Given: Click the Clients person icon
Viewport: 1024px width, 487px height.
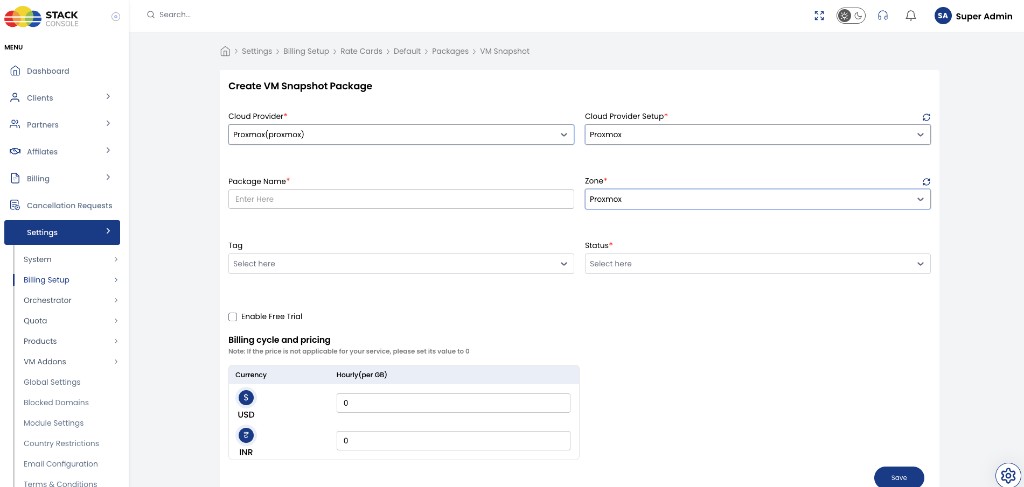Looking at the screenshot, I should click(x=15, y=97).
